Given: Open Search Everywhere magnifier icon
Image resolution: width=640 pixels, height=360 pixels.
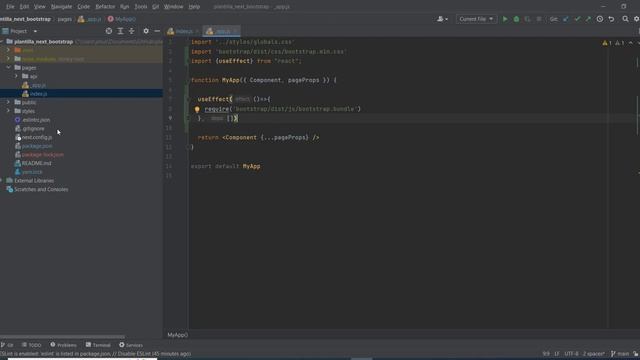Looking at the screenshot, I should pos(625,19).
